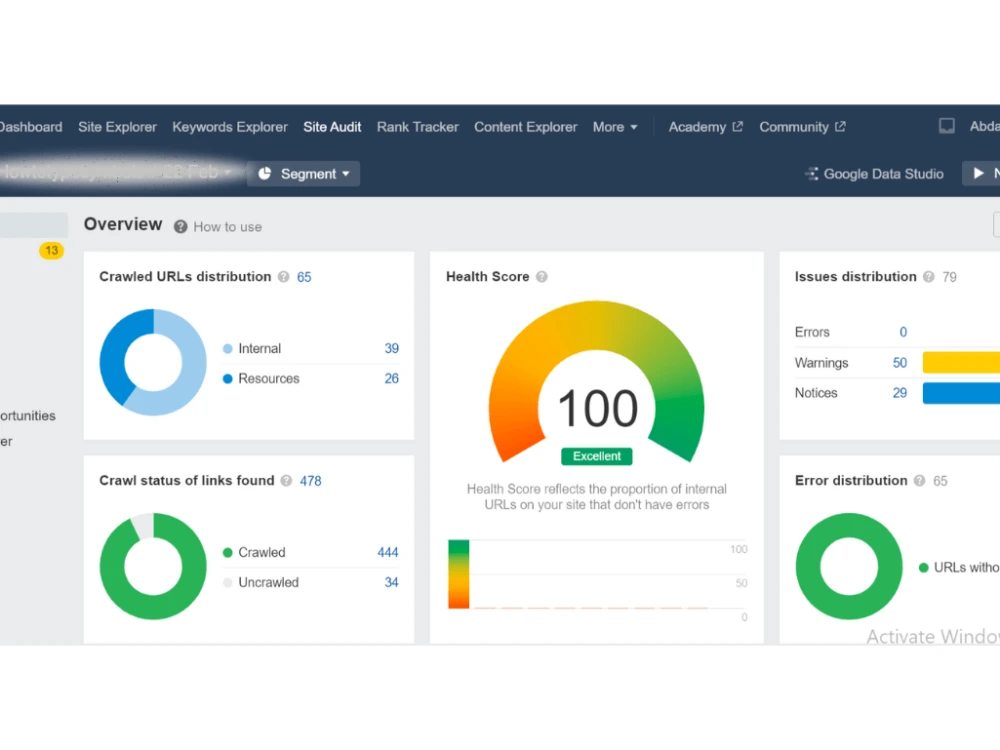Viewport: 1000px width, 750px height.
Task: Click the yellow Warnings bar
Action: point(961,362)
